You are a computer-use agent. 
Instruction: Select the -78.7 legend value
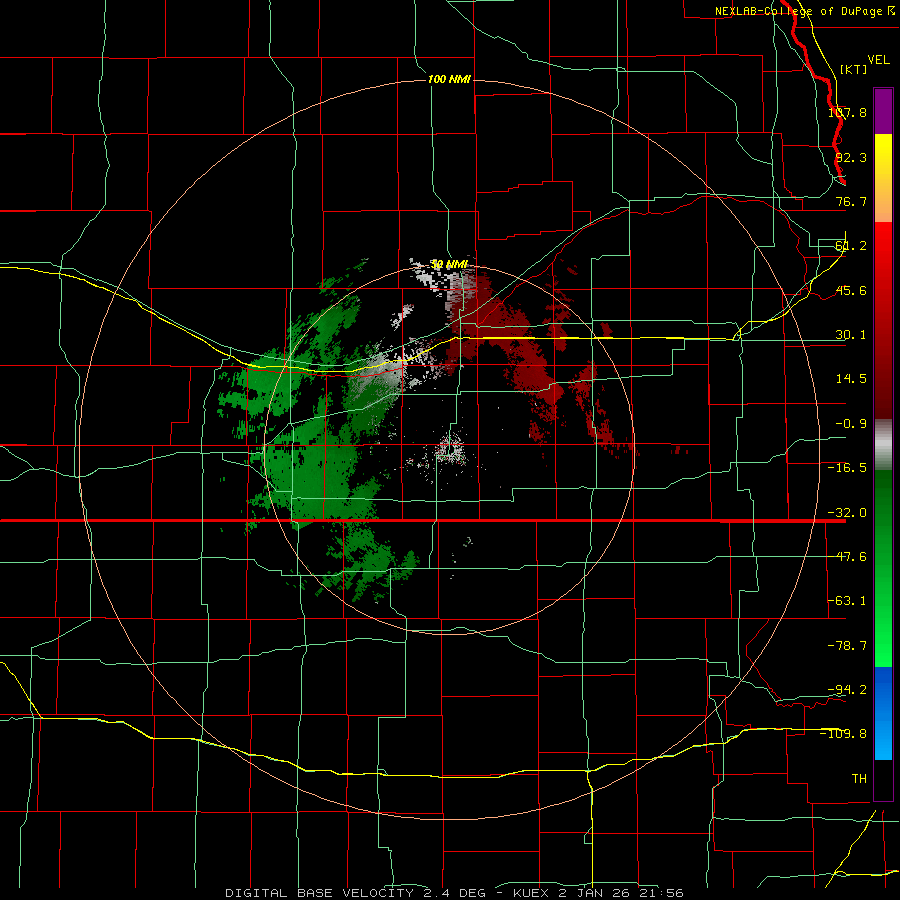(x=847, y=646)
